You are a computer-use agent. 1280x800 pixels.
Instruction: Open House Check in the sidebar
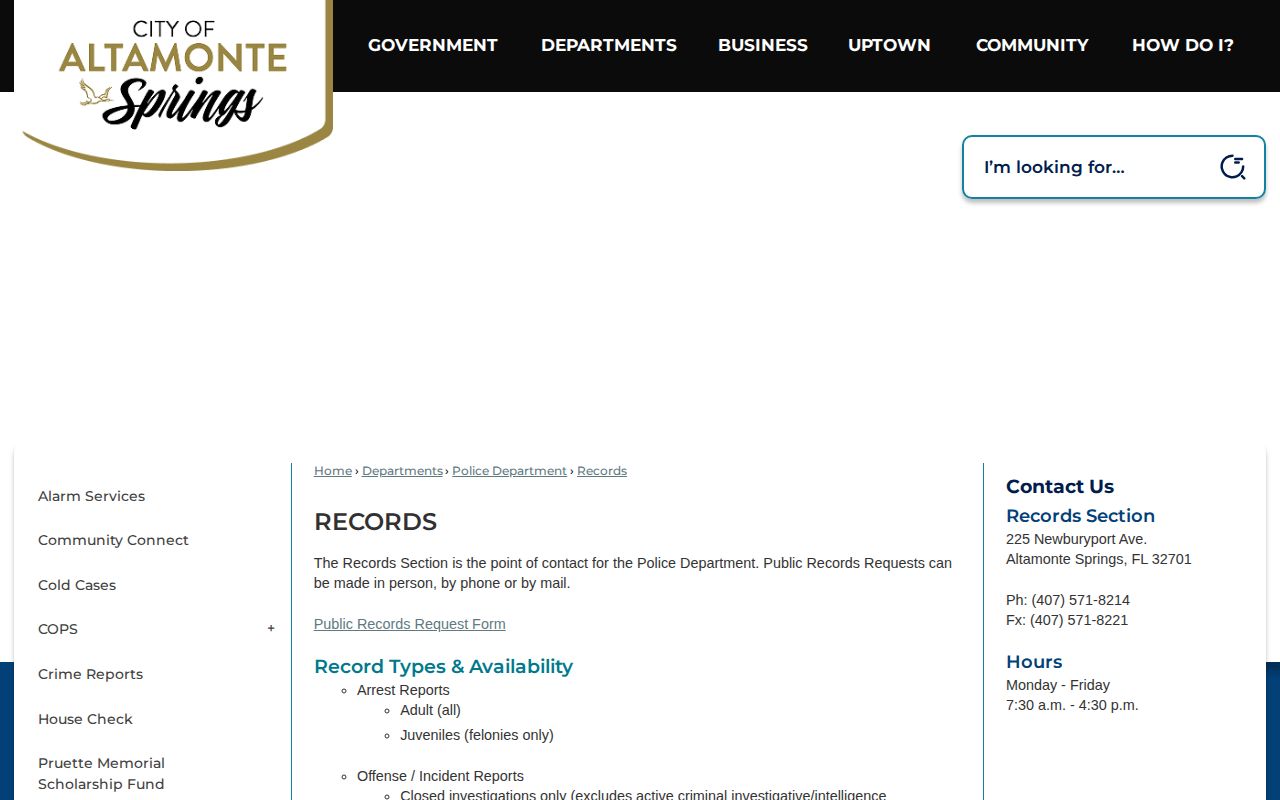[85, 719]
